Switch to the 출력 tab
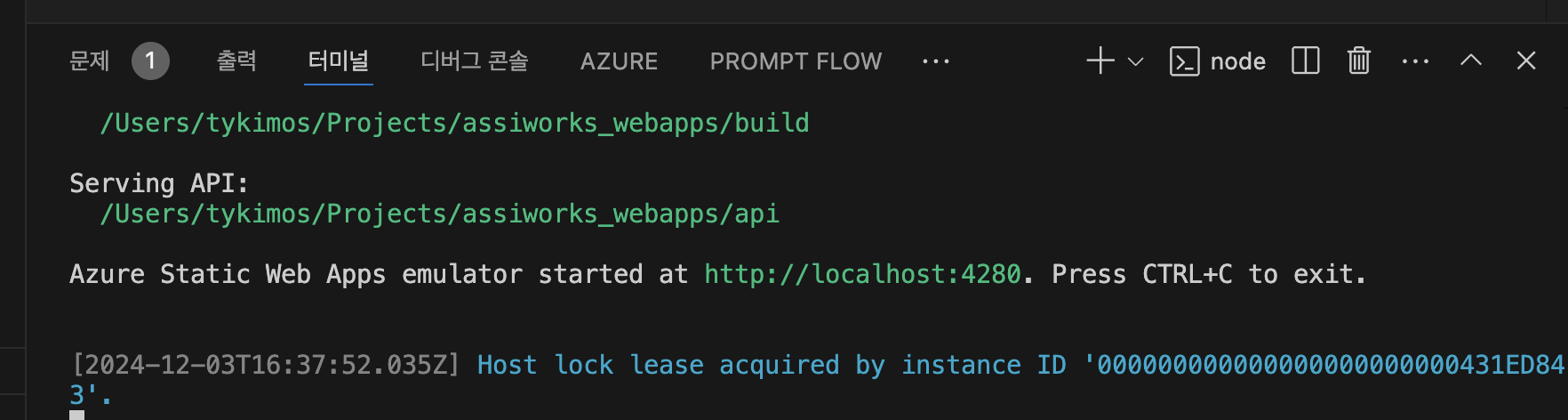 236,61
